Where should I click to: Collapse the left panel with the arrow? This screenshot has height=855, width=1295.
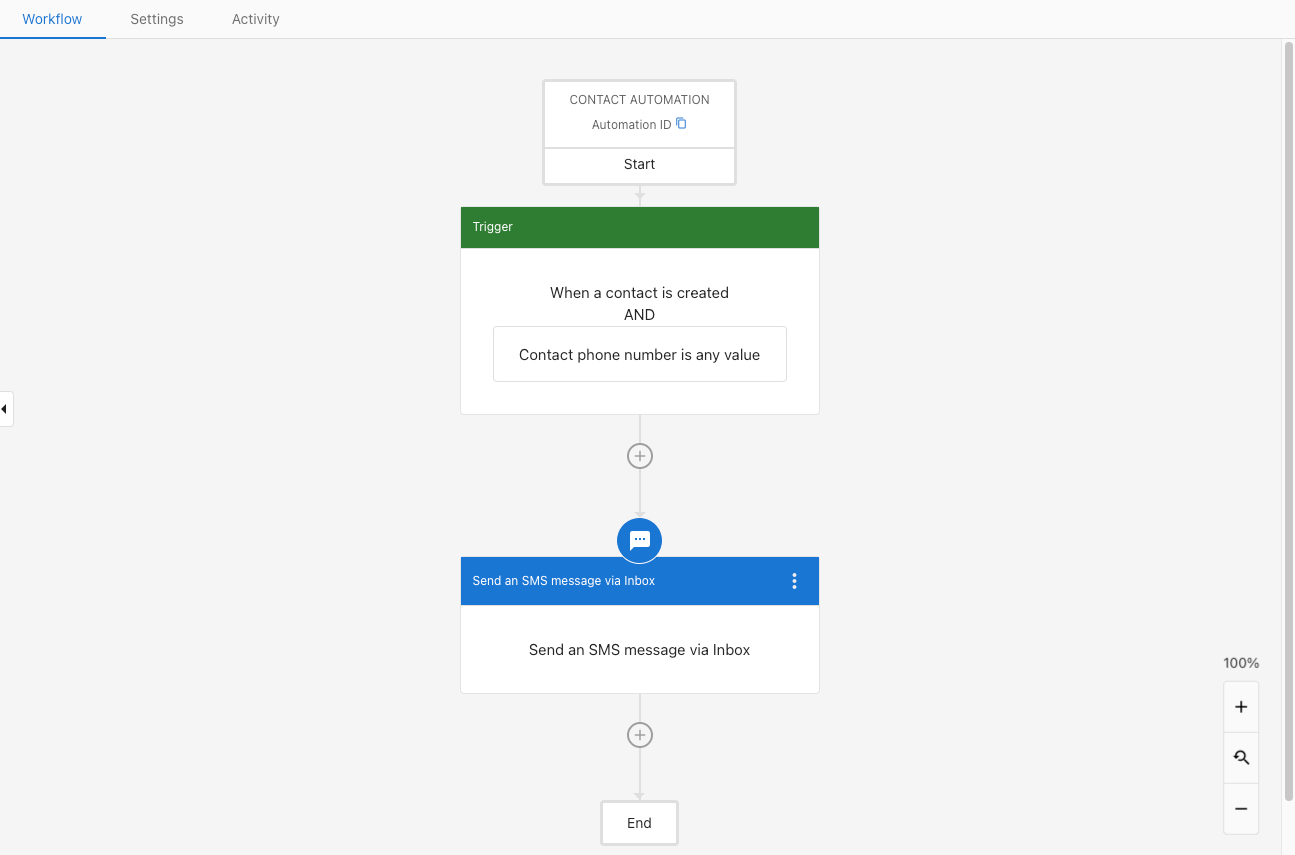click(4, 408)
